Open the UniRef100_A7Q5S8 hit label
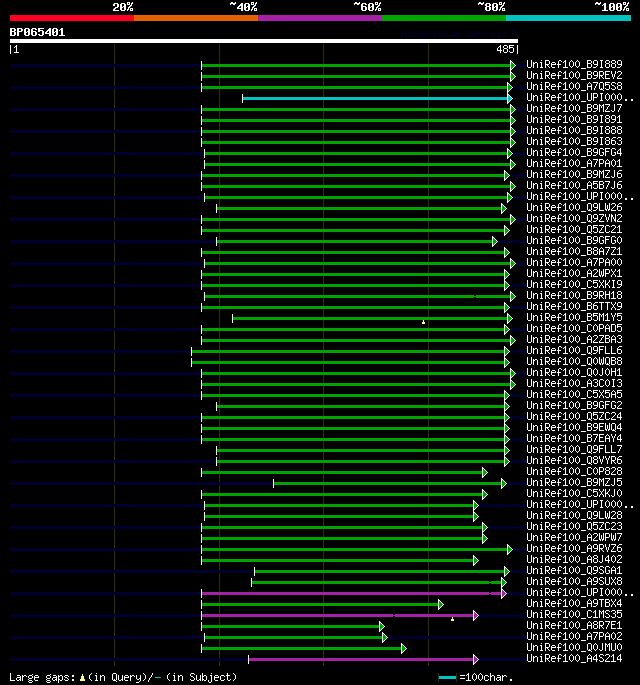 click(574, 86)
